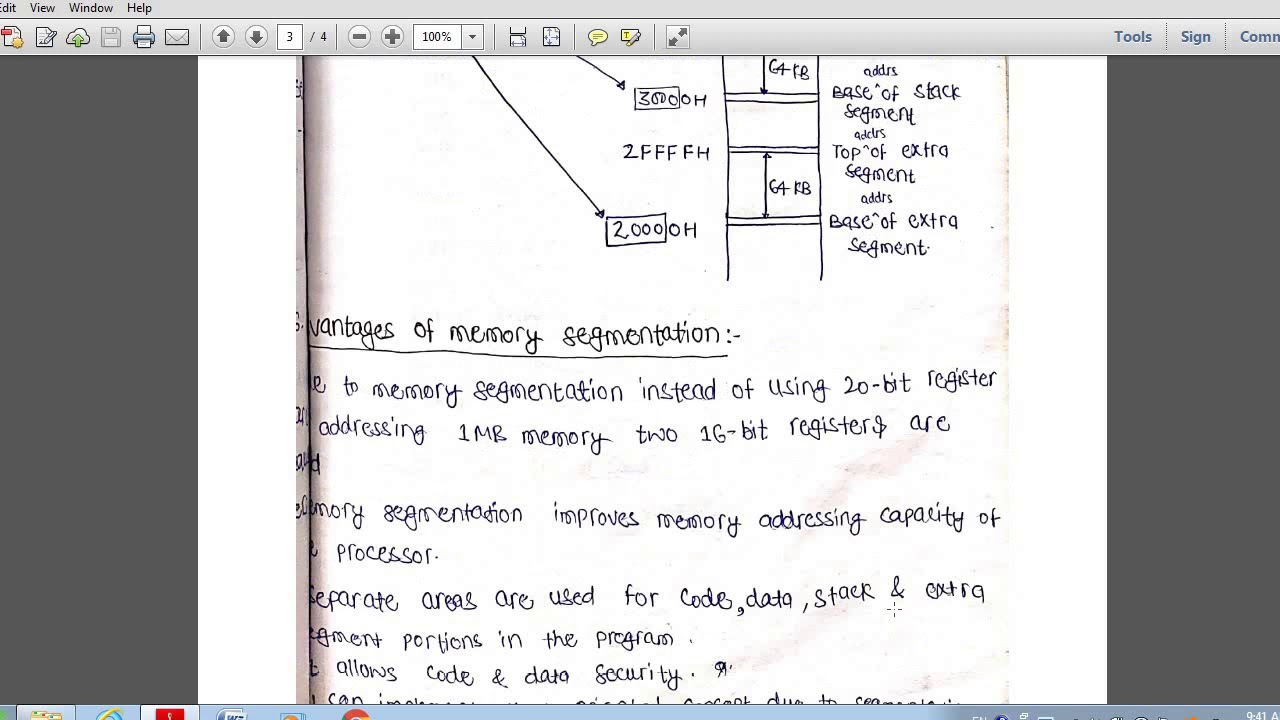
Task: Open the Comment pane
Action: pos(1259,37)
